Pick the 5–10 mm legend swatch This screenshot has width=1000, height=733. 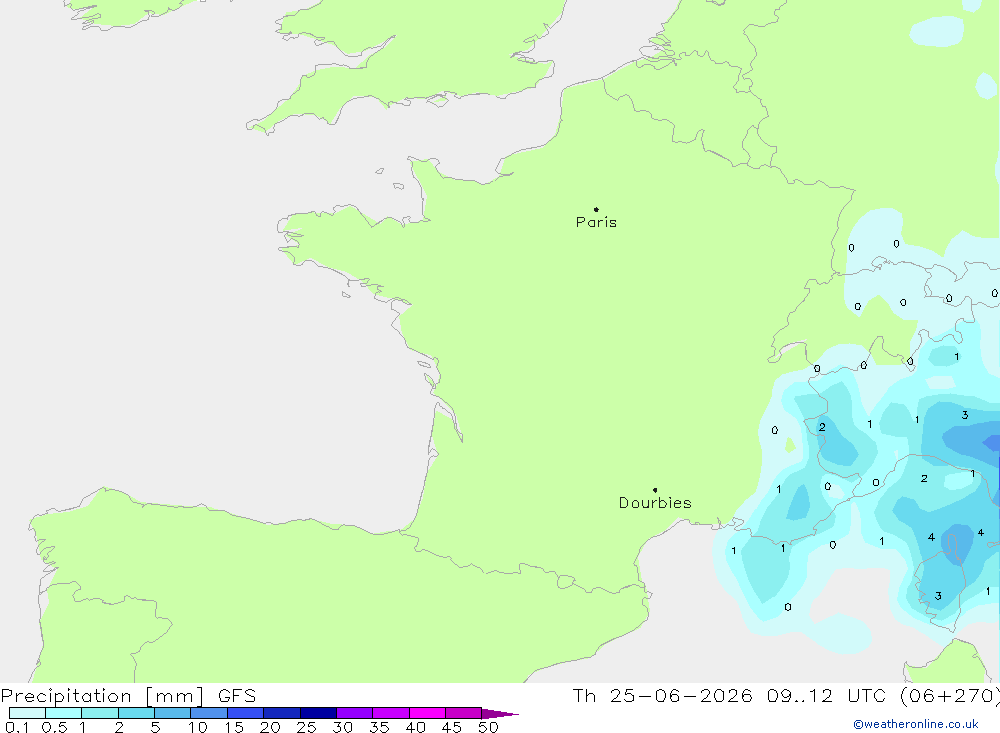tap(172, 713)
